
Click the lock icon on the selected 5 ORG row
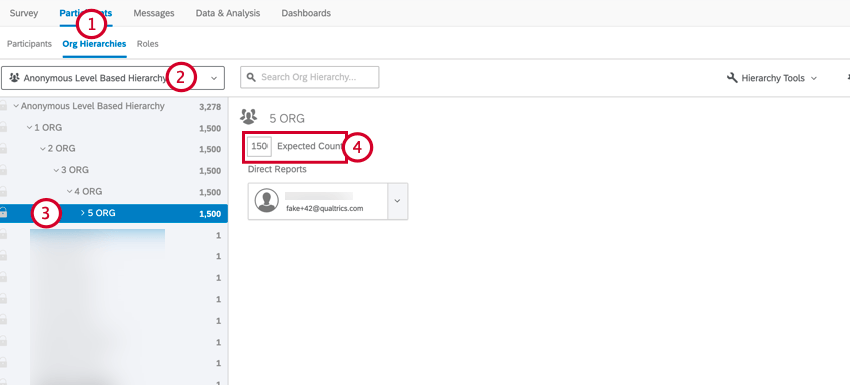pos(3,213)
